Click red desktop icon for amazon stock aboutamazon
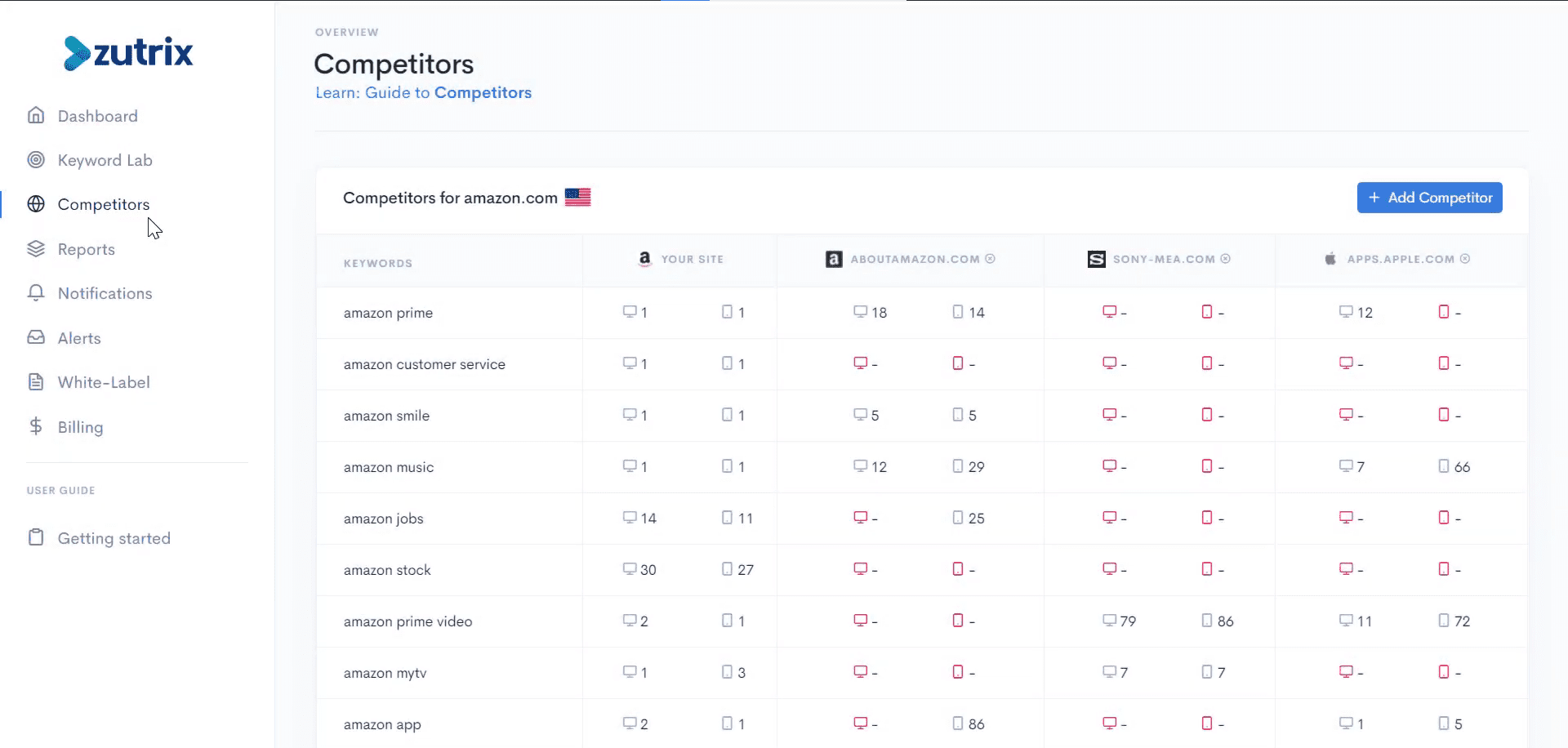The width and height of the screenshot is (1568, 748). tap(860, 569)
